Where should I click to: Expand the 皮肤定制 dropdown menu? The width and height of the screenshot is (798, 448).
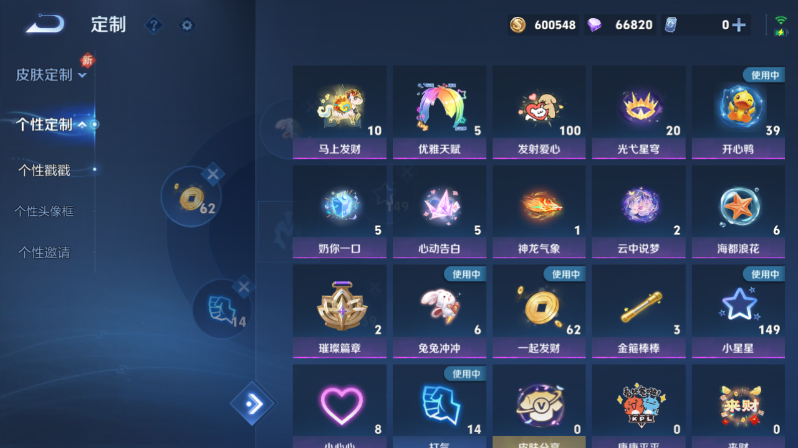coord(51,75)
